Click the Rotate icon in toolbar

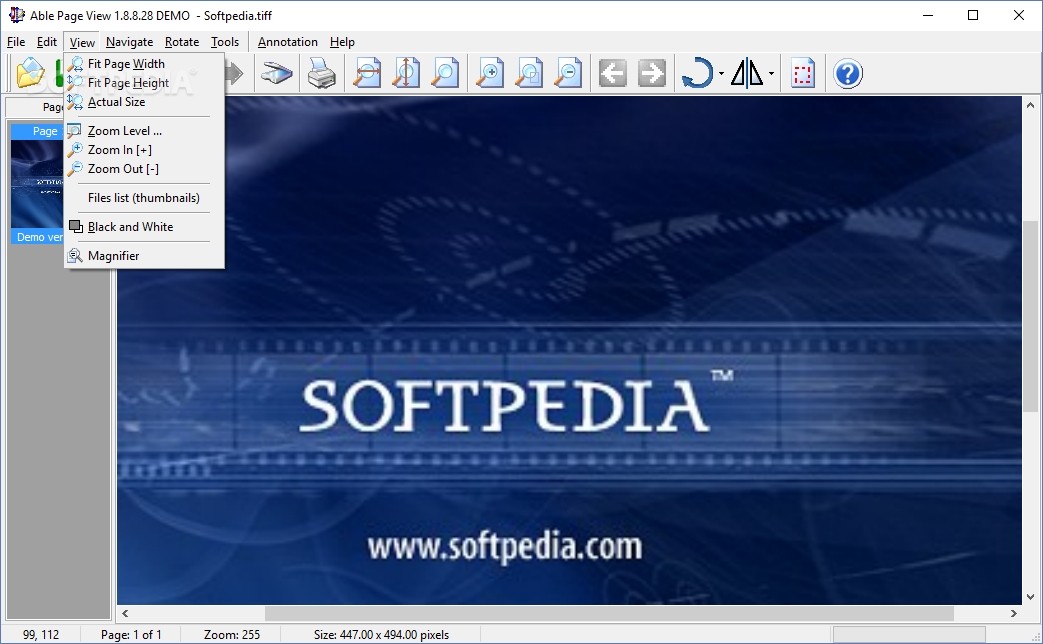click(697, 73)
